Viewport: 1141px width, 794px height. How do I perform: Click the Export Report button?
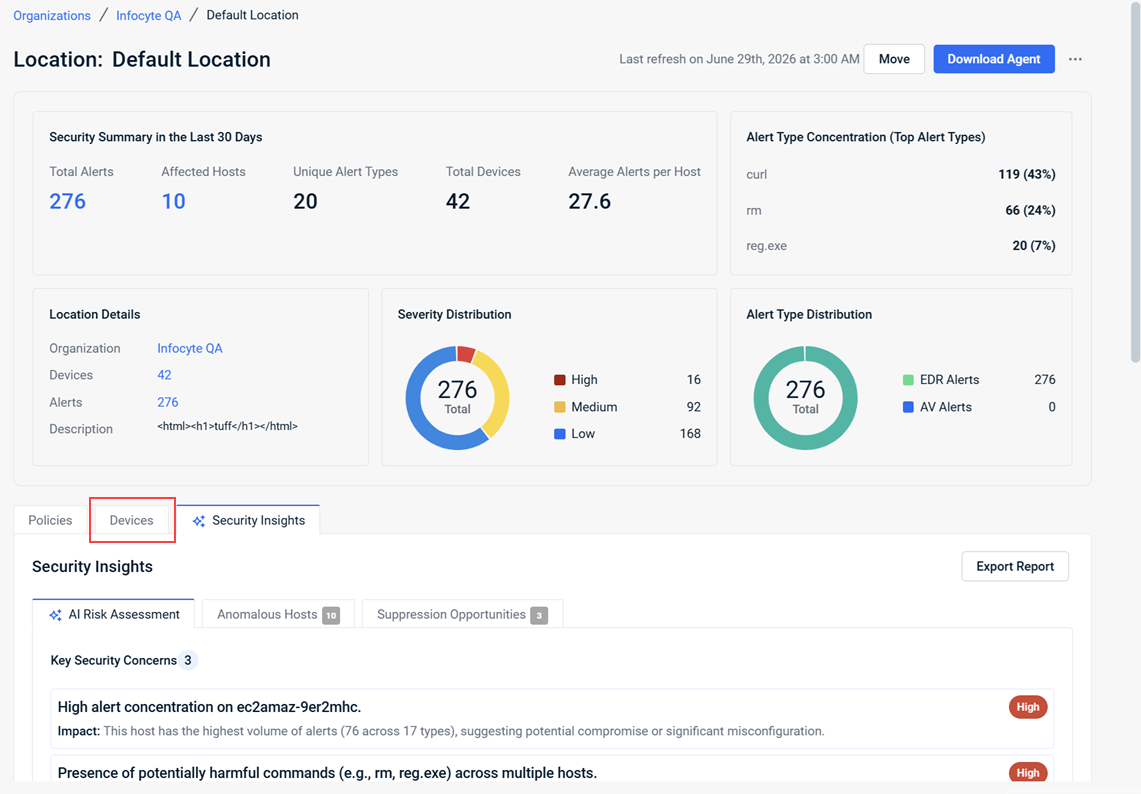(x=1015, y=566)
